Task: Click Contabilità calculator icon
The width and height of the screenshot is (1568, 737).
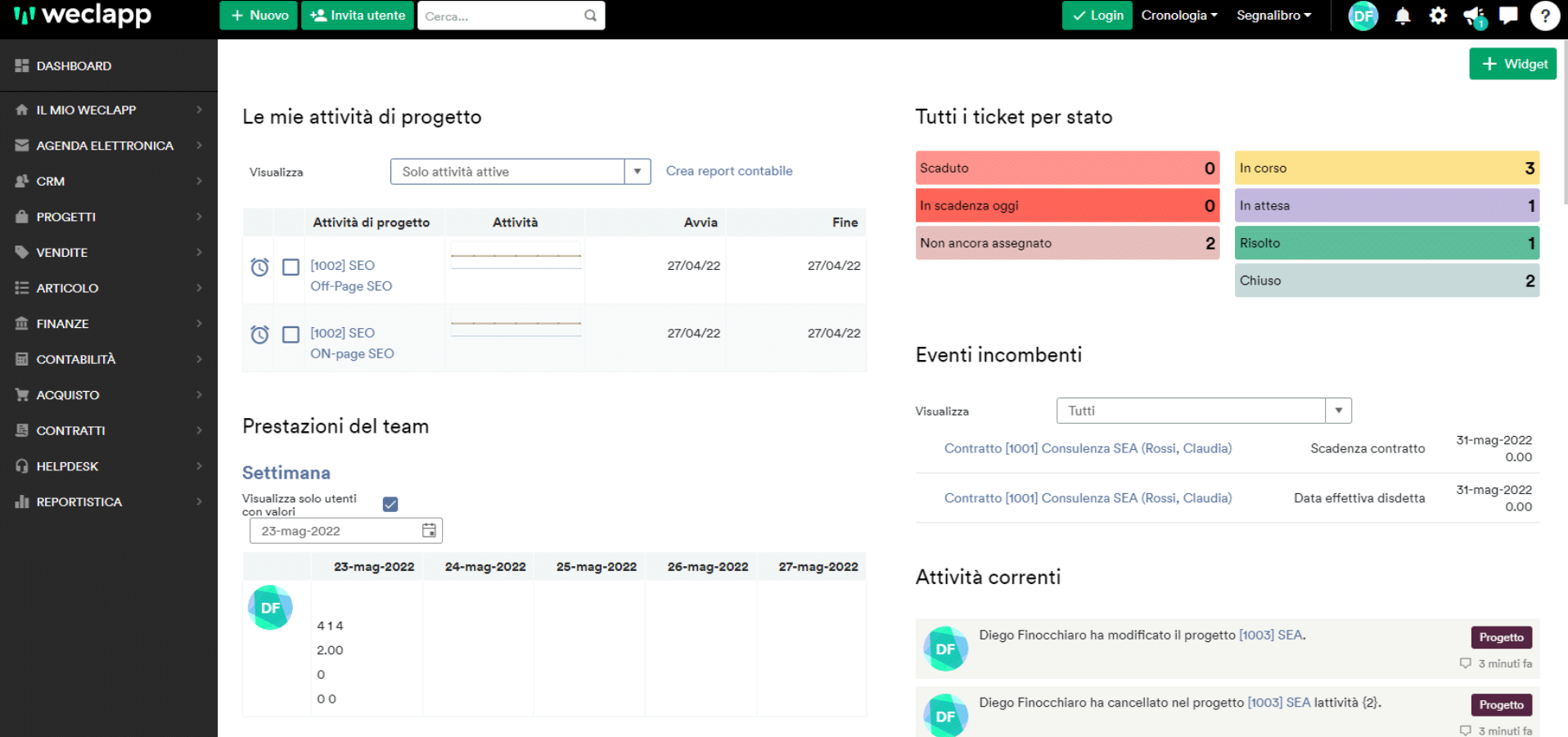Action: pyautogui.click(x=22, y=359)
